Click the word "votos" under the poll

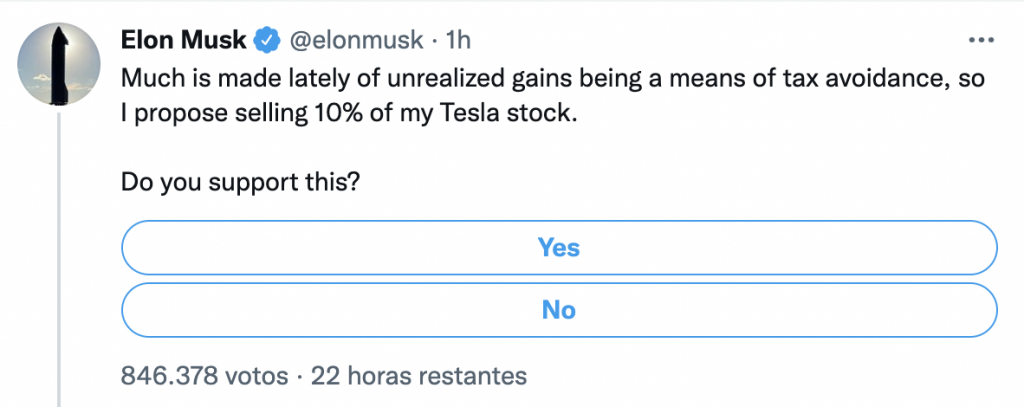tap(260, 376)
